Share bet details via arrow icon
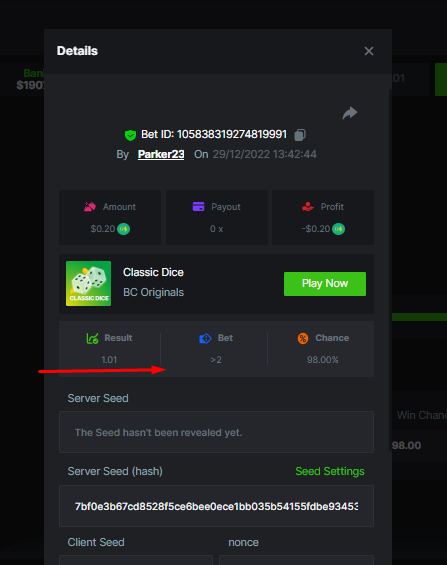The image size is (447, 565). (x=350, y=113)
